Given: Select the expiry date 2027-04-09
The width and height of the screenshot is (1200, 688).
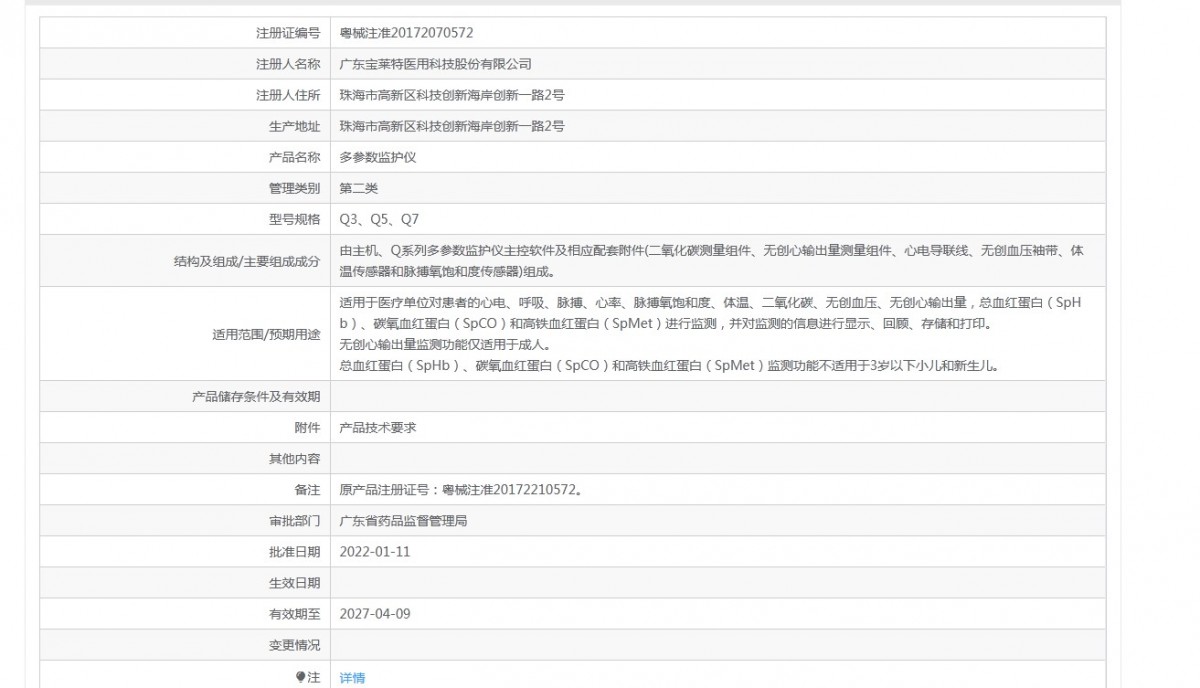Looking at the screenshot, I should [375, 613].
